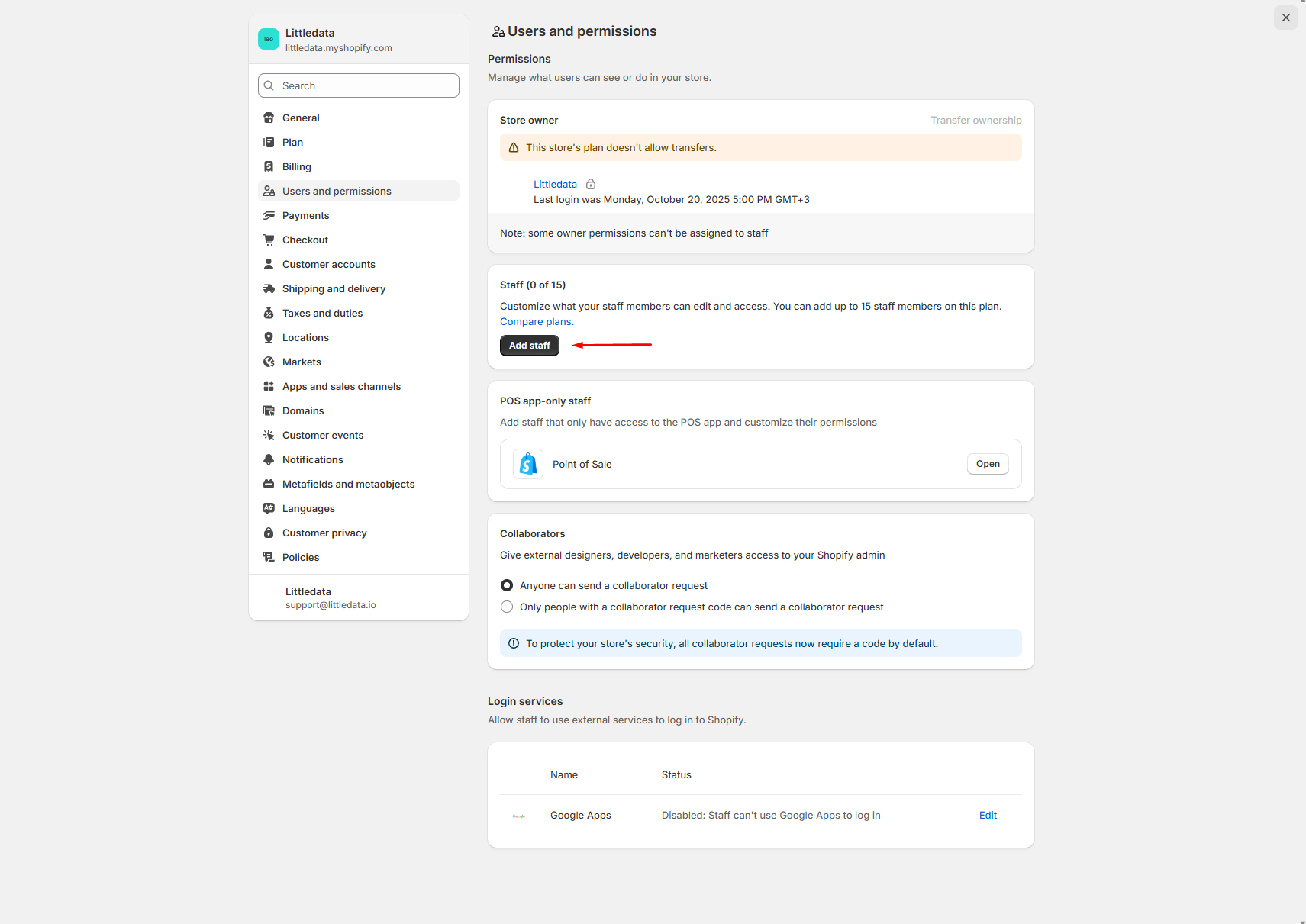Close the settings window
1306x924 pixels.
click(1285, 18)
